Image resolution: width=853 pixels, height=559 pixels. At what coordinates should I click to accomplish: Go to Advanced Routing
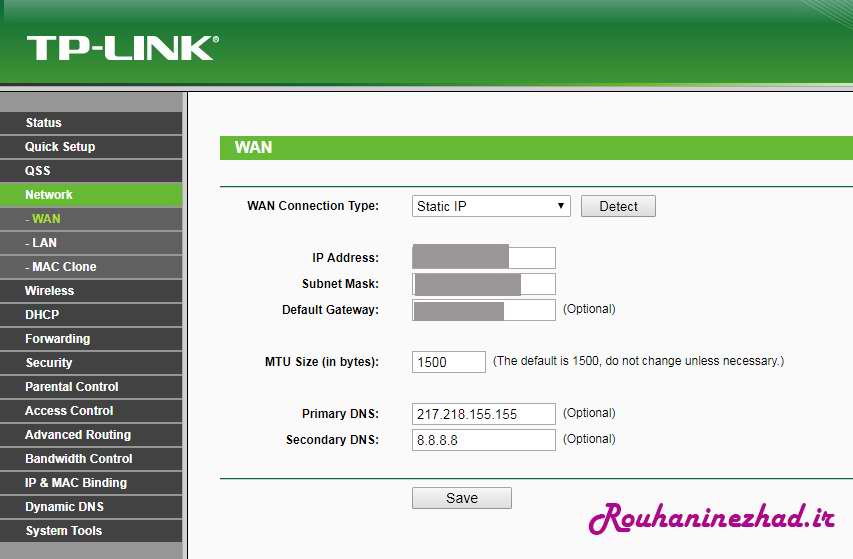[91, 434]
